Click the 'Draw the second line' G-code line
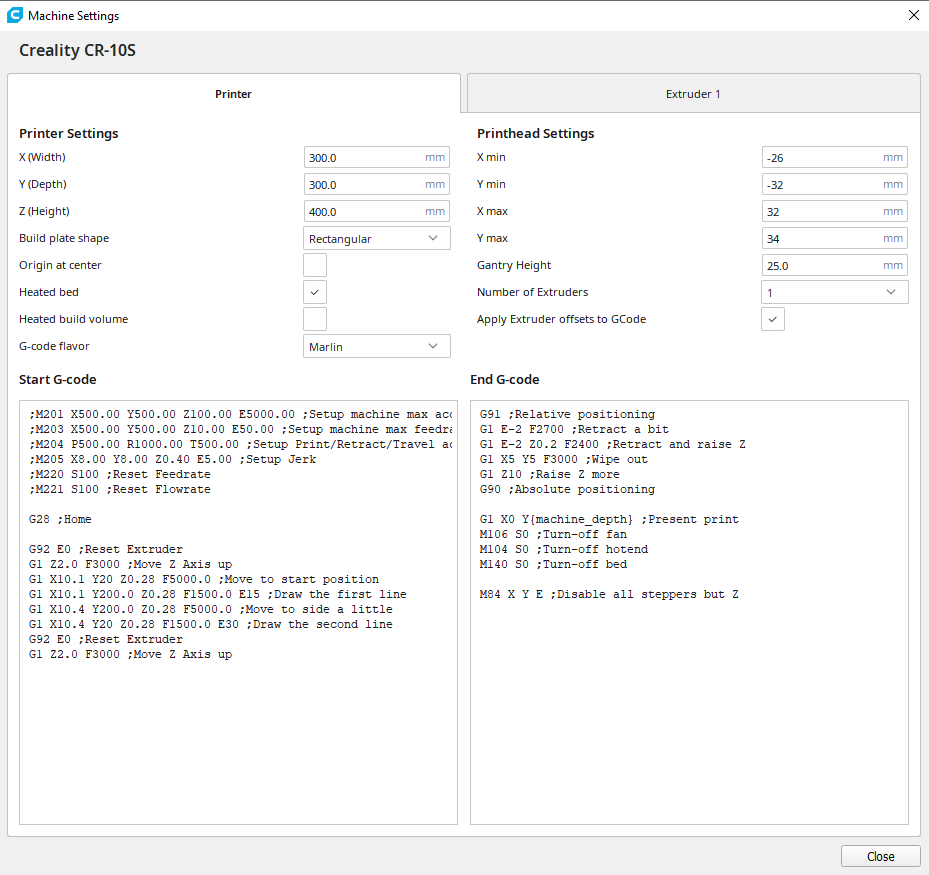 (211, 624)
